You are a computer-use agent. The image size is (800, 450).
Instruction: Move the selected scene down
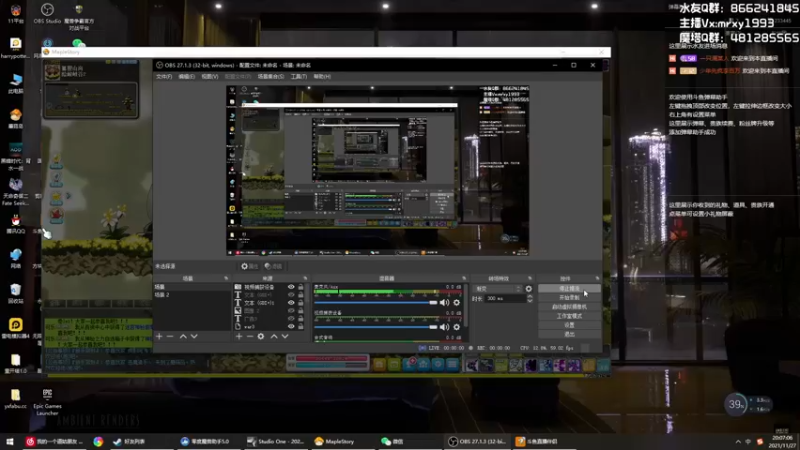194,336
